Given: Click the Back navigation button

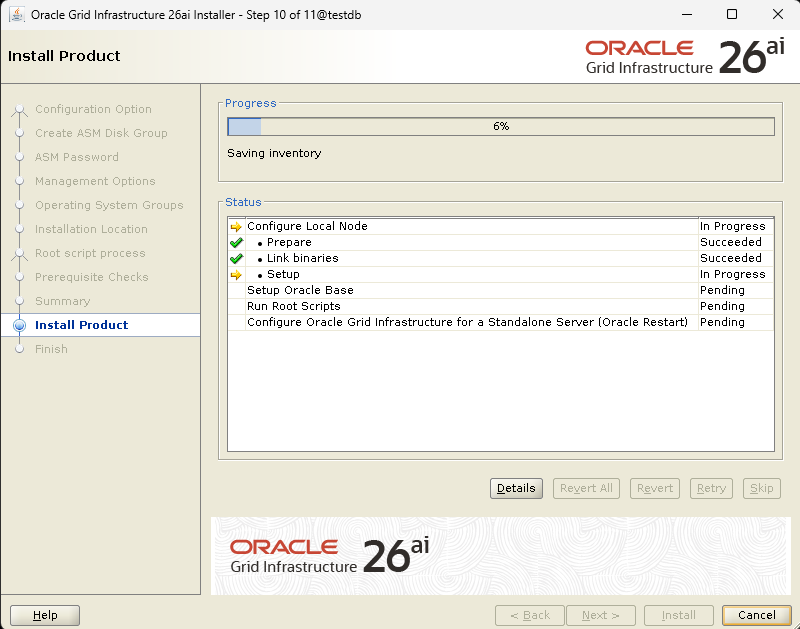Looking at the screenshot, I should click(x=530, y=615).
